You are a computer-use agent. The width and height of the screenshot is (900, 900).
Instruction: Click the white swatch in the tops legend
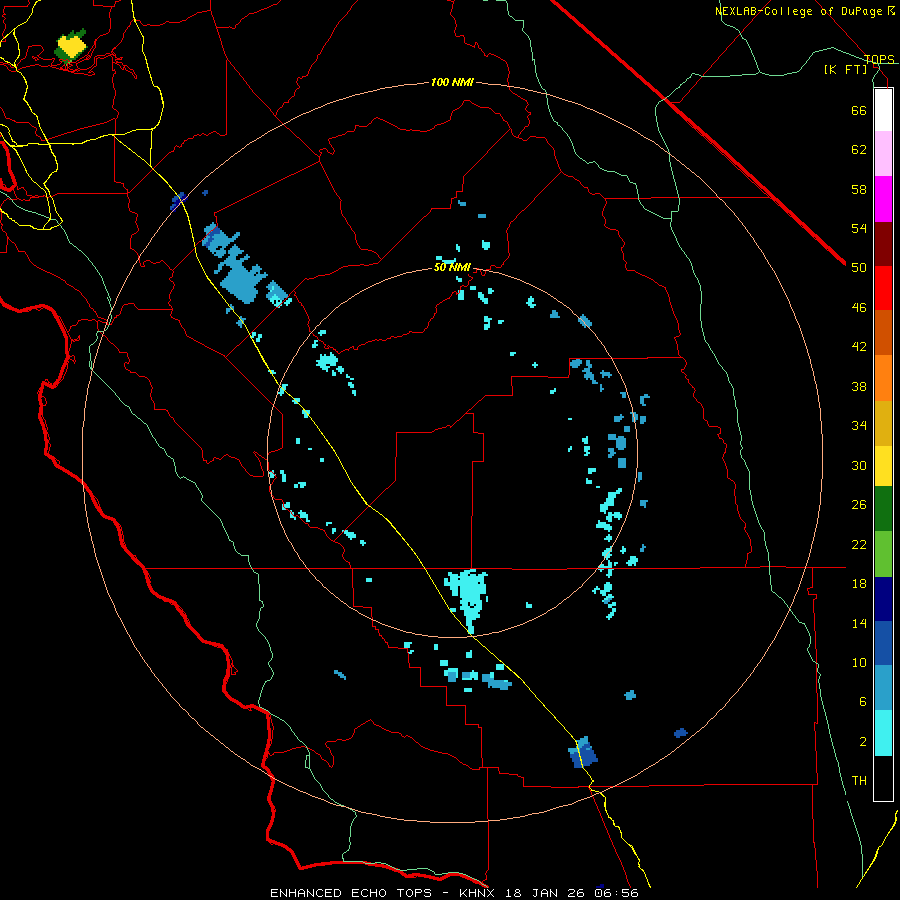click(x=883, y=110)
